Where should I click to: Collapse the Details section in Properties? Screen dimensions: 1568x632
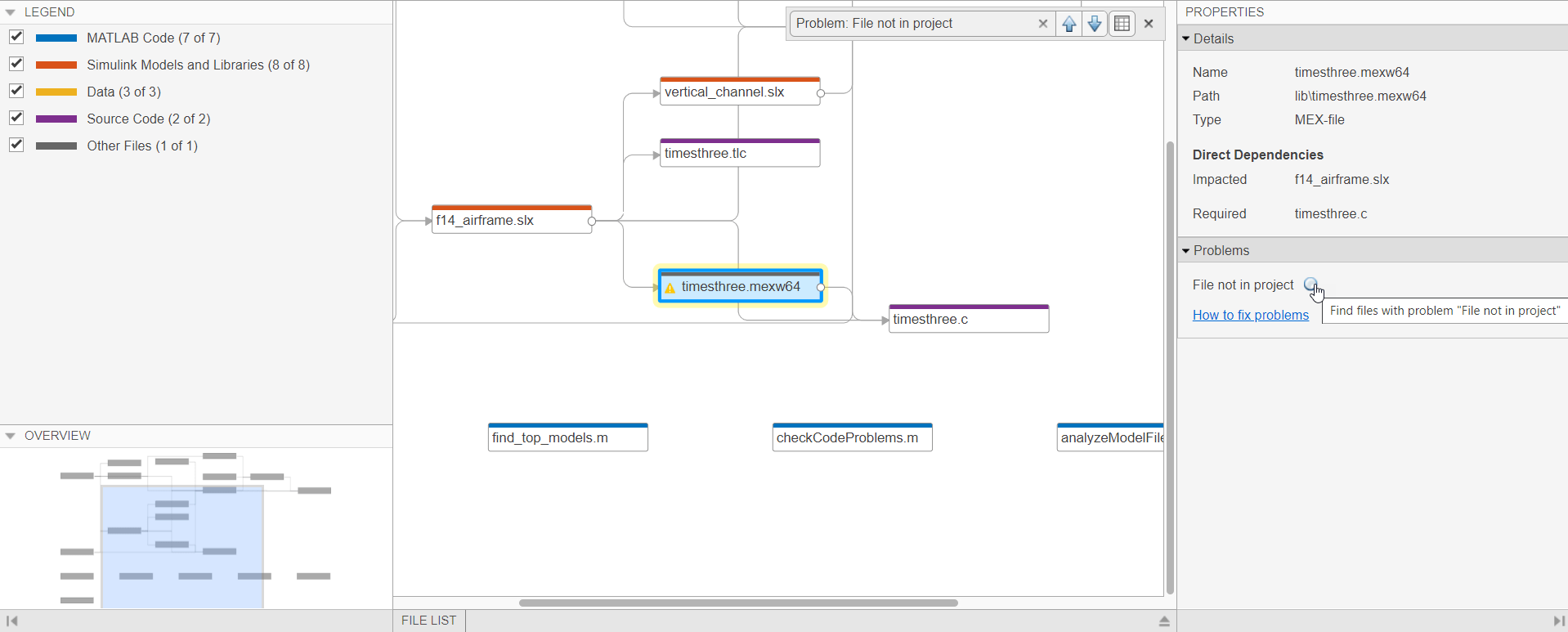1186,38
